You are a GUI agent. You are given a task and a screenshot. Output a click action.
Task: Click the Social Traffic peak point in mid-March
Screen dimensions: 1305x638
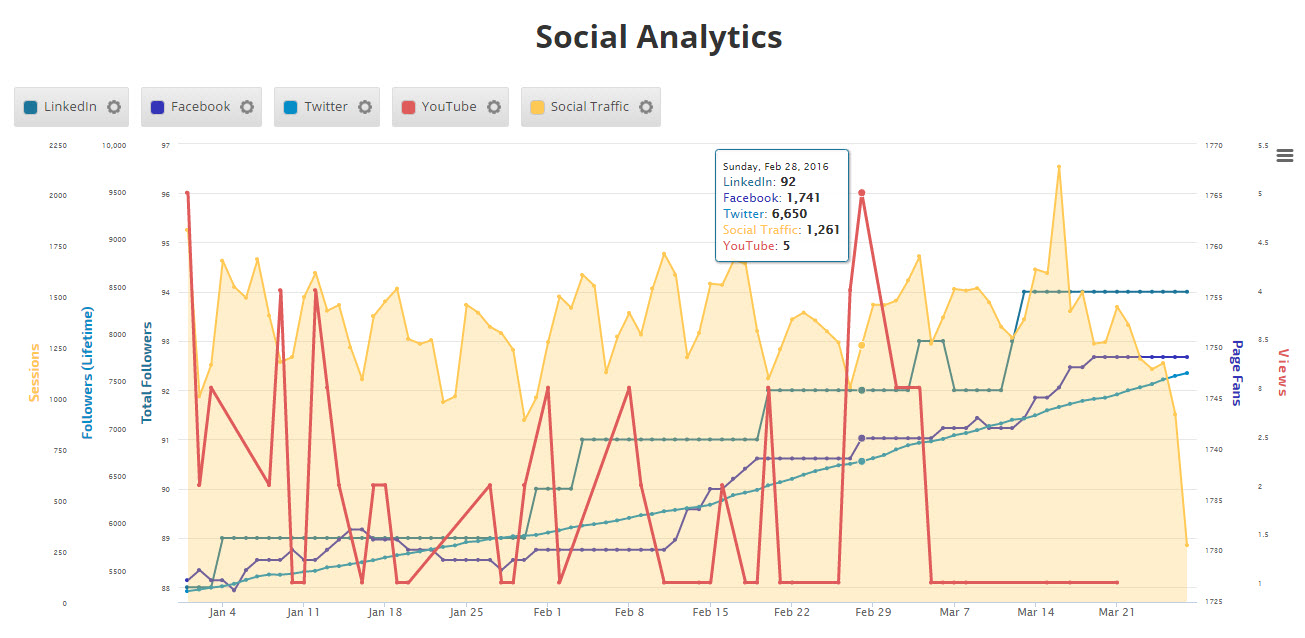point(1058,167)
